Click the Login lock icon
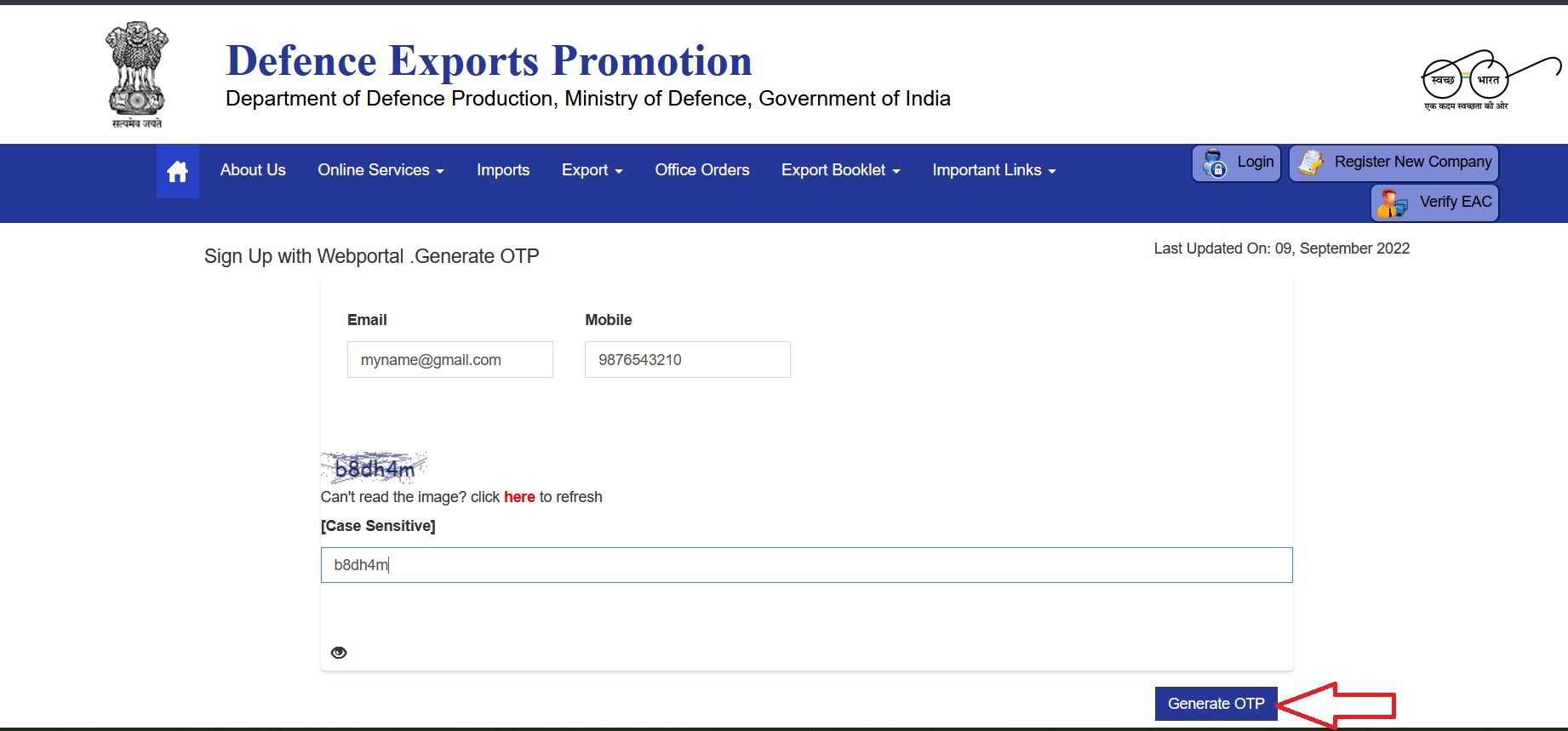 coord(1215,163)
